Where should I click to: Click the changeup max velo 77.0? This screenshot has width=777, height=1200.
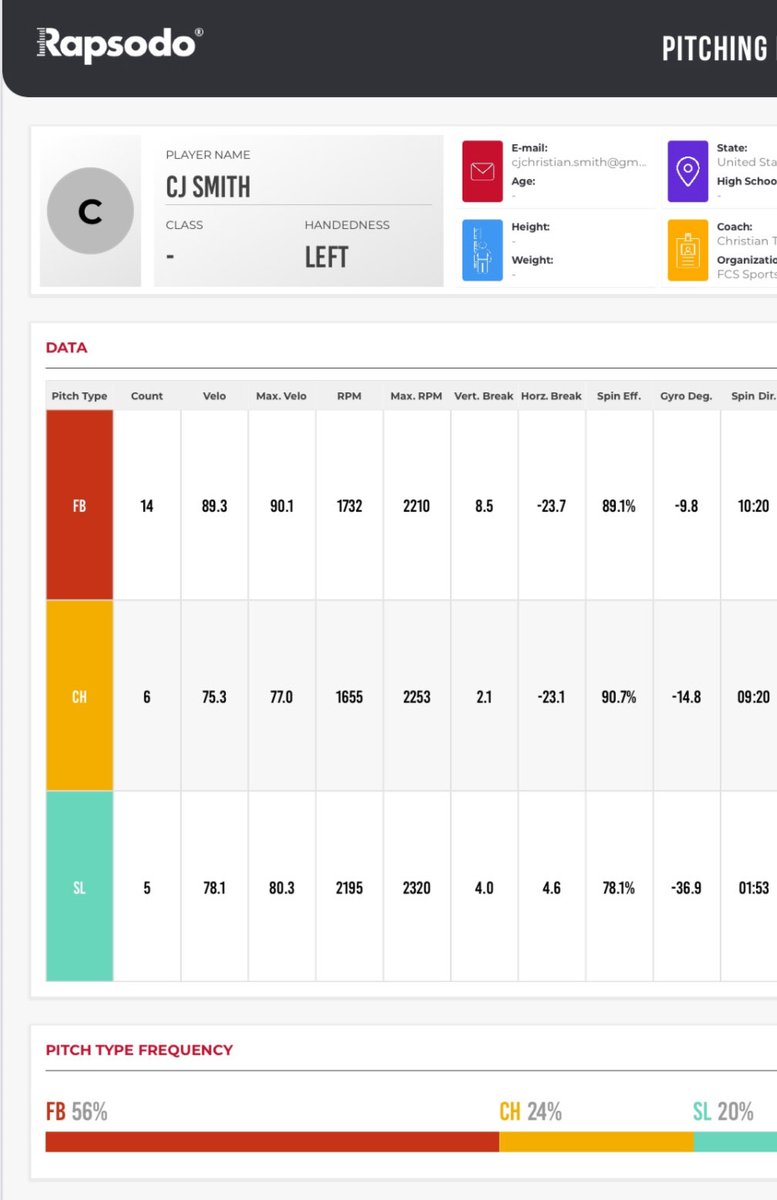(282, 697)
